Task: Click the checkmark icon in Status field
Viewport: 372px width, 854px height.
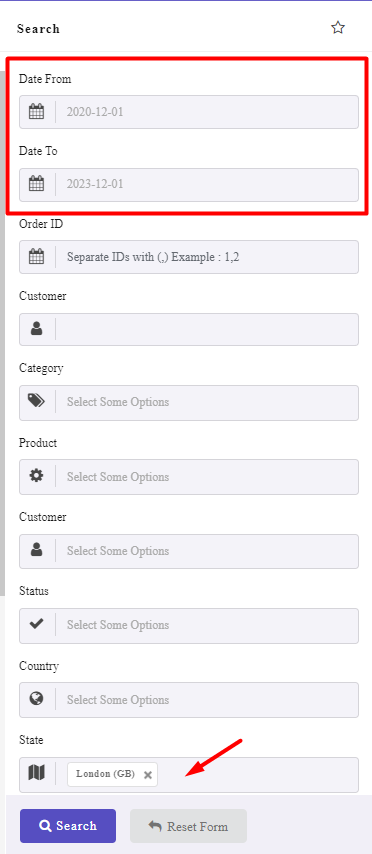Action: 36,624
